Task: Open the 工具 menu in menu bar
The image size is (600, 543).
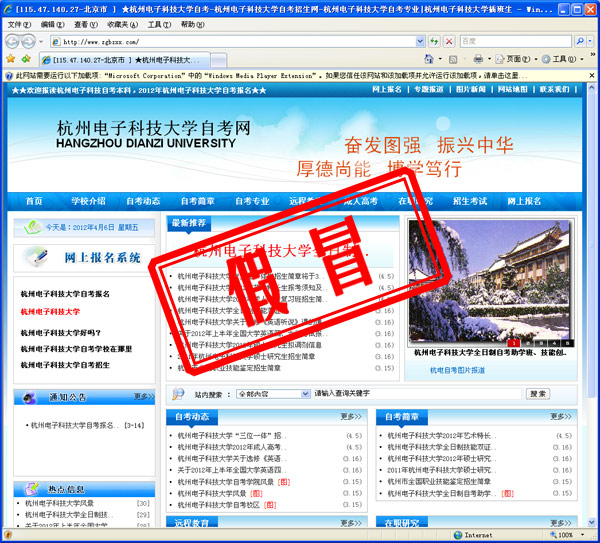Action: [x=159, y=24]
